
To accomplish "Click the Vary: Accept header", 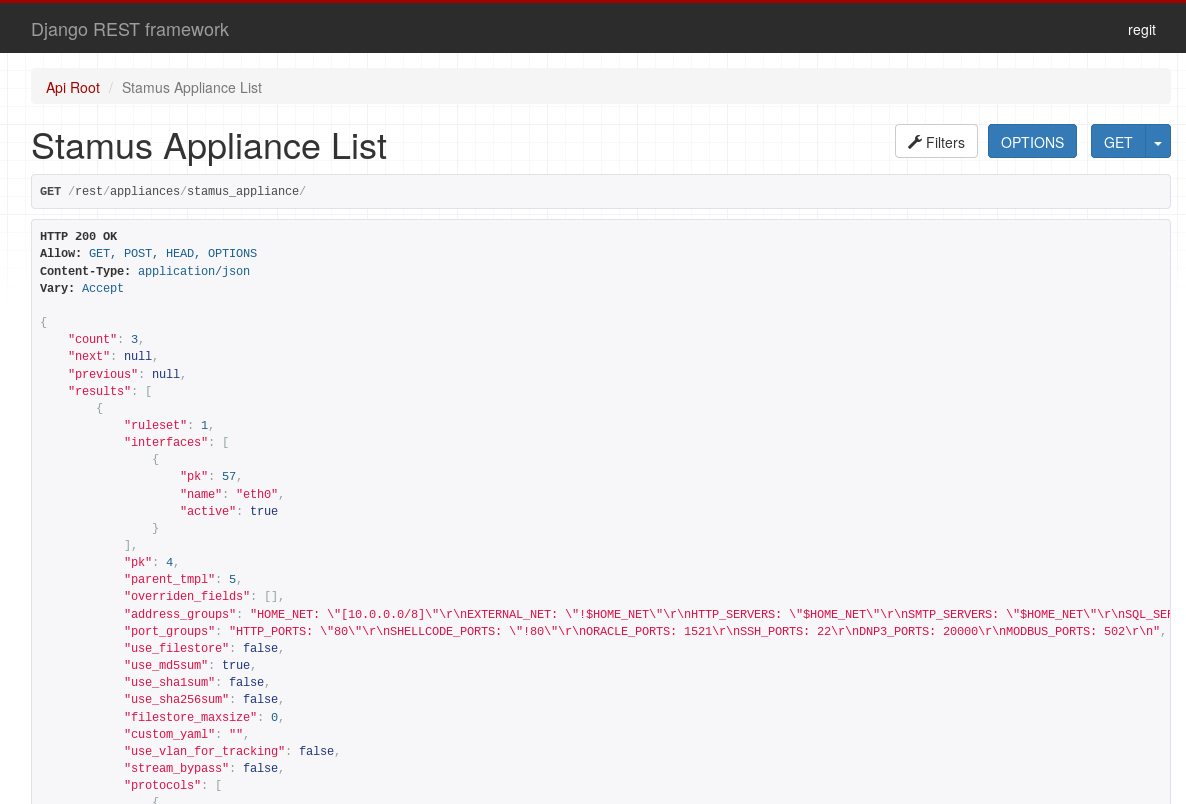I will coord(82,288).
